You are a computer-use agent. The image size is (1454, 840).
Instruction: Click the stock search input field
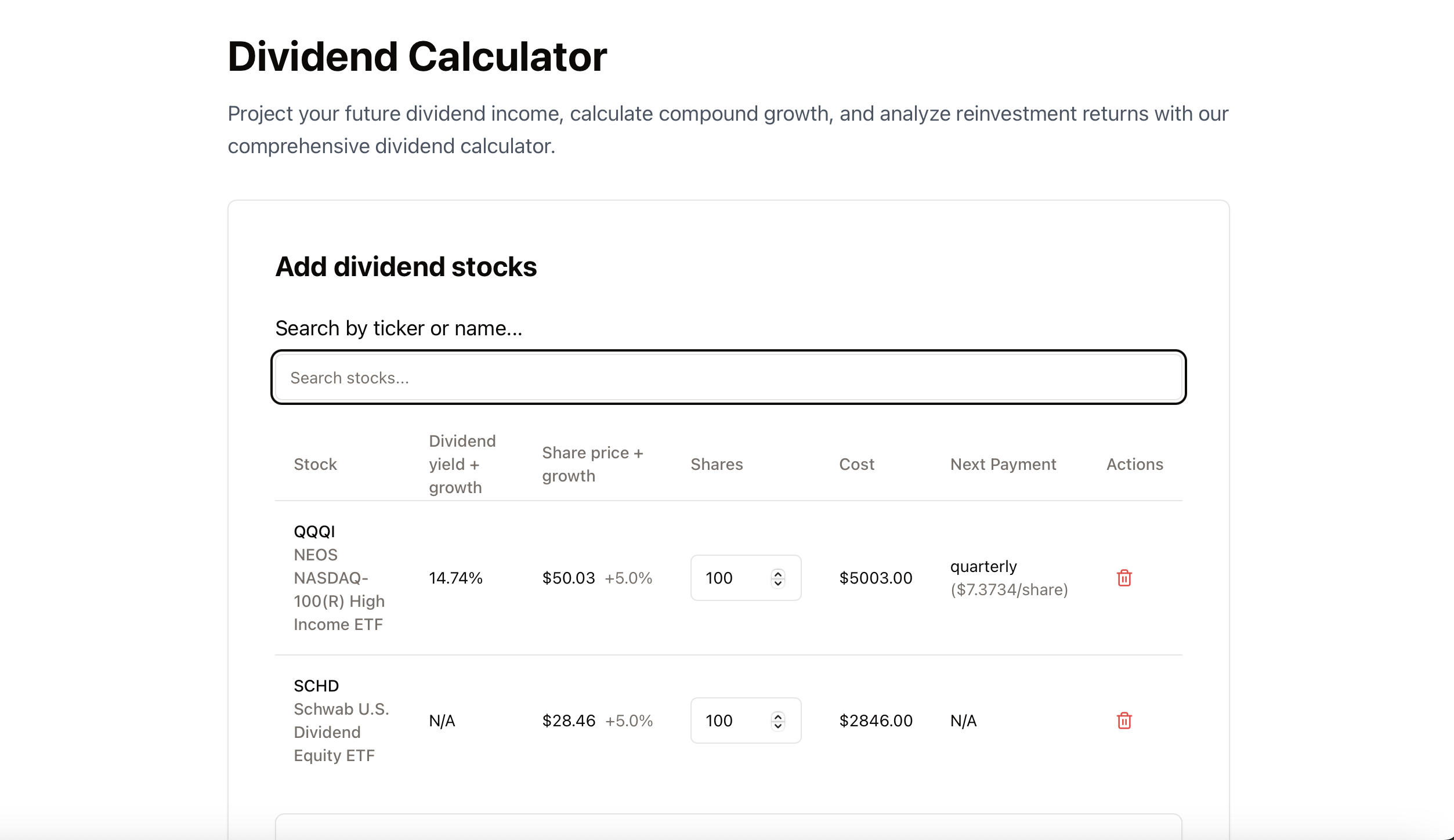(728, 377)
